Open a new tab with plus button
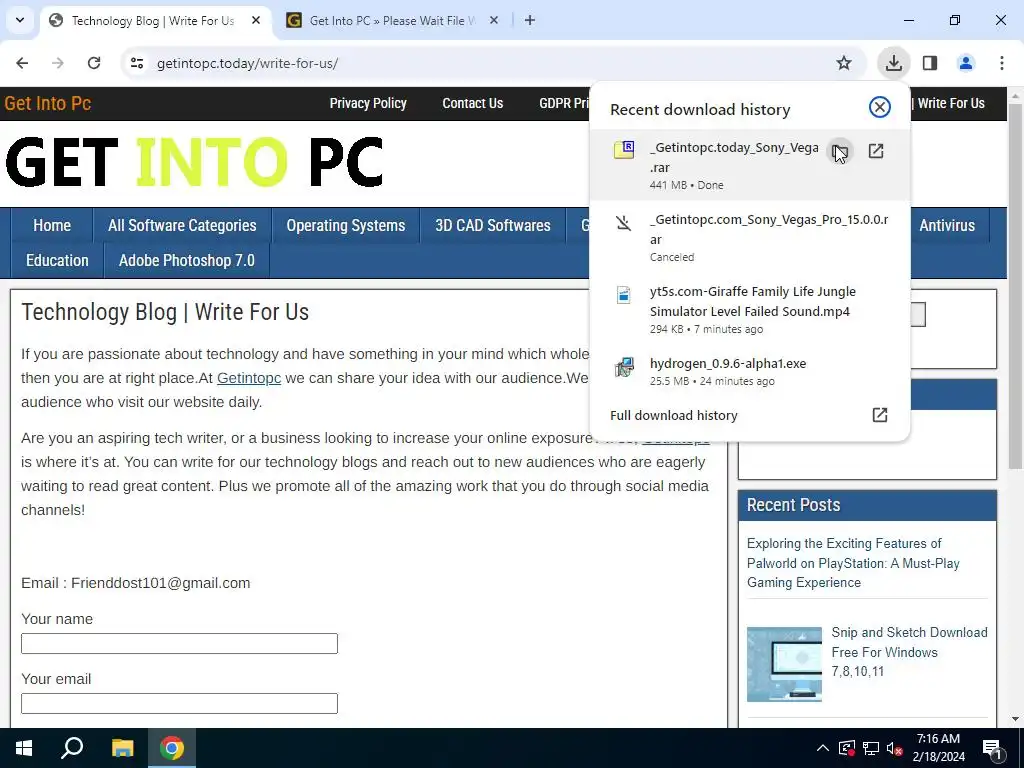Screen dimensions: 1024x768 point(530,20)
